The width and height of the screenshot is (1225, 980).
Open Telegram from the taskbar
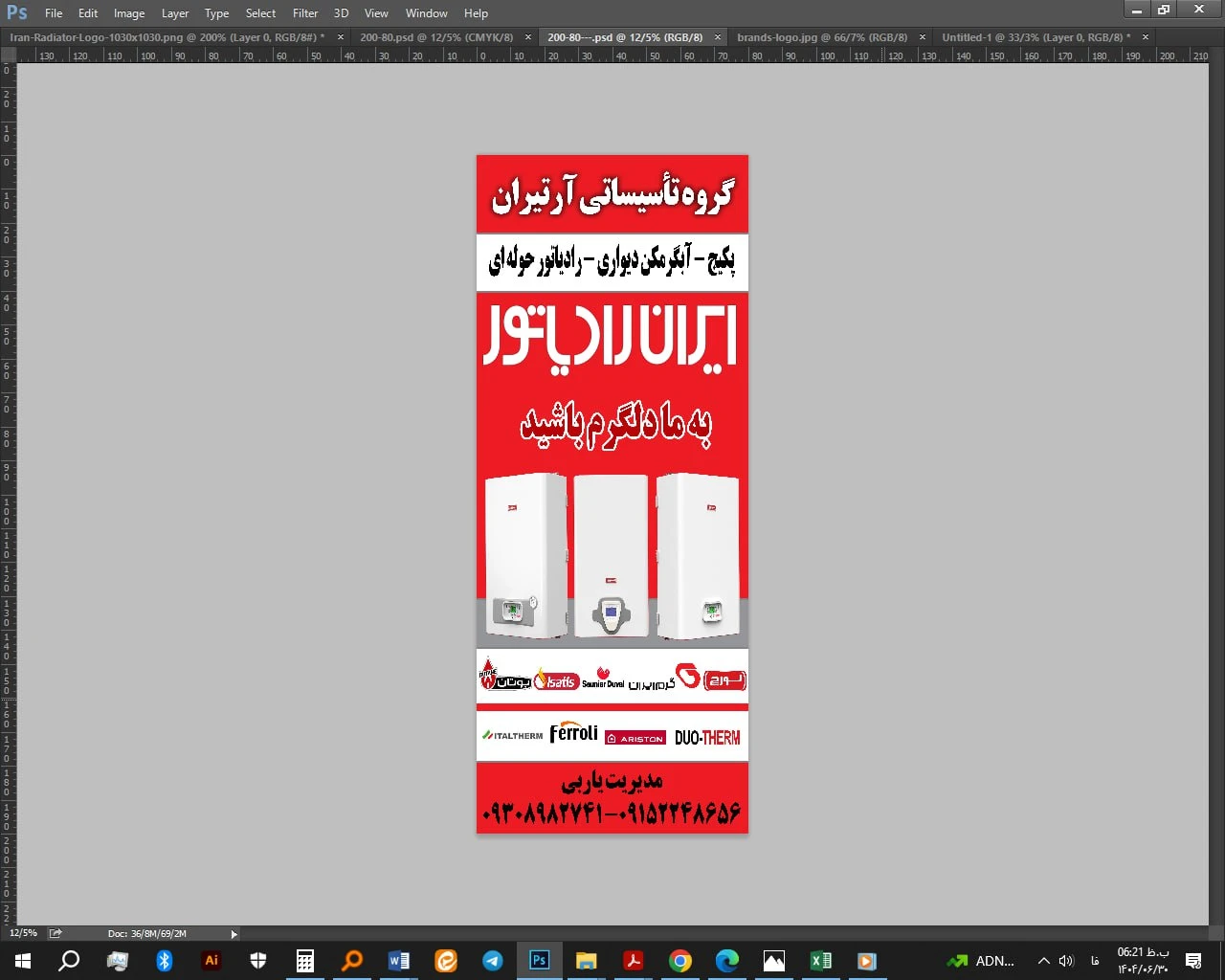click(x=493, y=961)
